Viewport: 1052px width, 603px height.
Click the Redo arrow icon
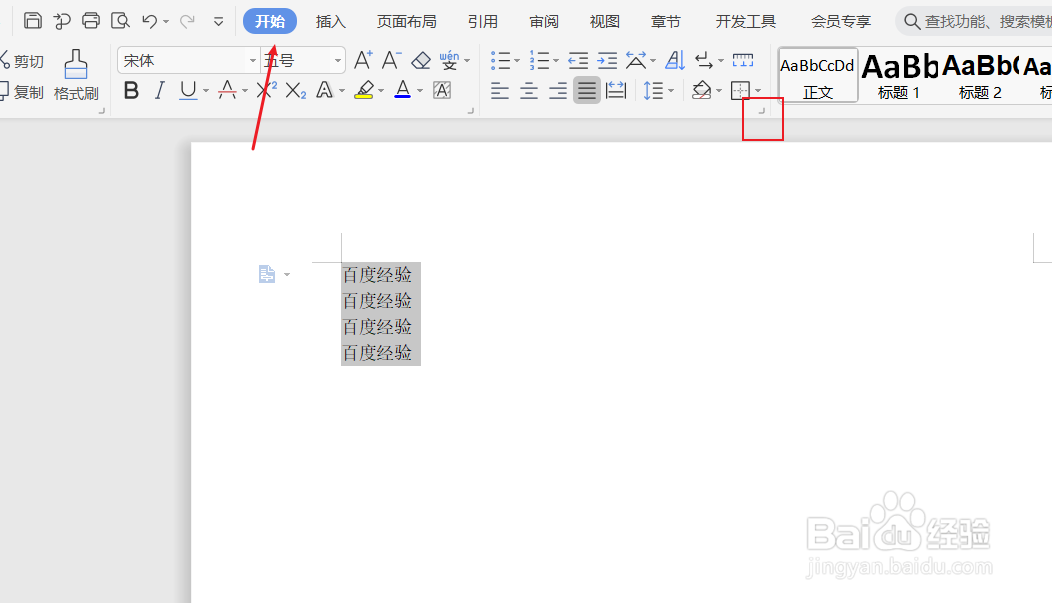pyautogui.click(x=187, y=21)
